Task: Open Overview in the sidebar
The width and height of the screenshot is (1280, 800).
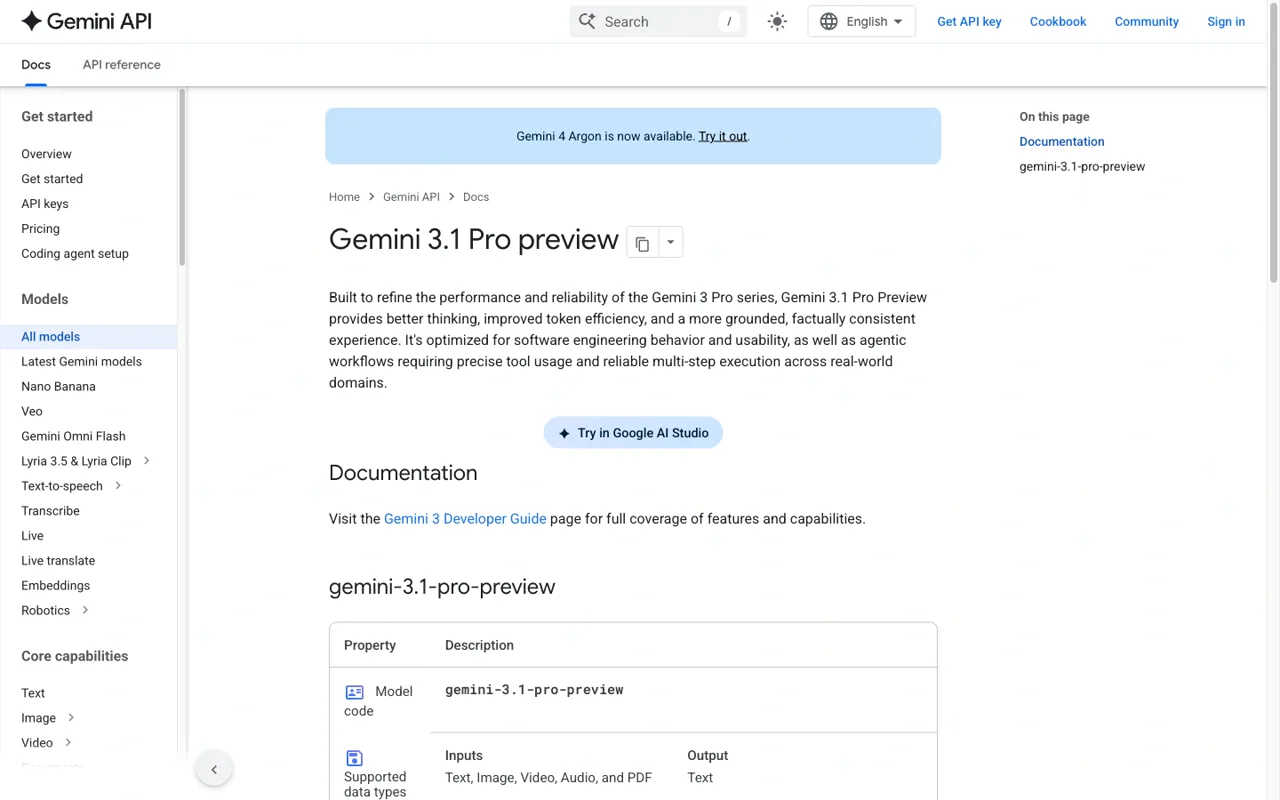Action: point(46,154)
